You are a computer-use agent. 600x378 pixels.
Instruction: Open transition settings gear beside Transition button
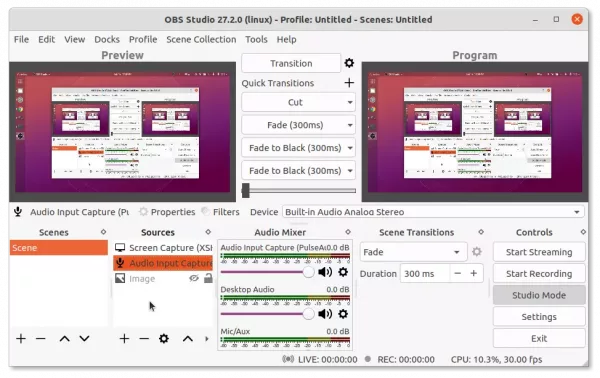349,63
